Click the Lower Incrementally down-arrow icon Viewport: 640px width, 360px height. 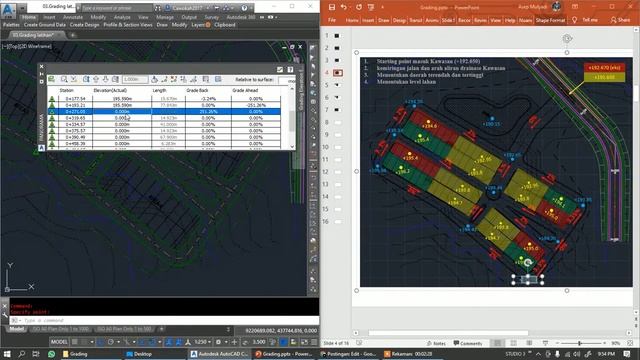click(x=105, y=79)
